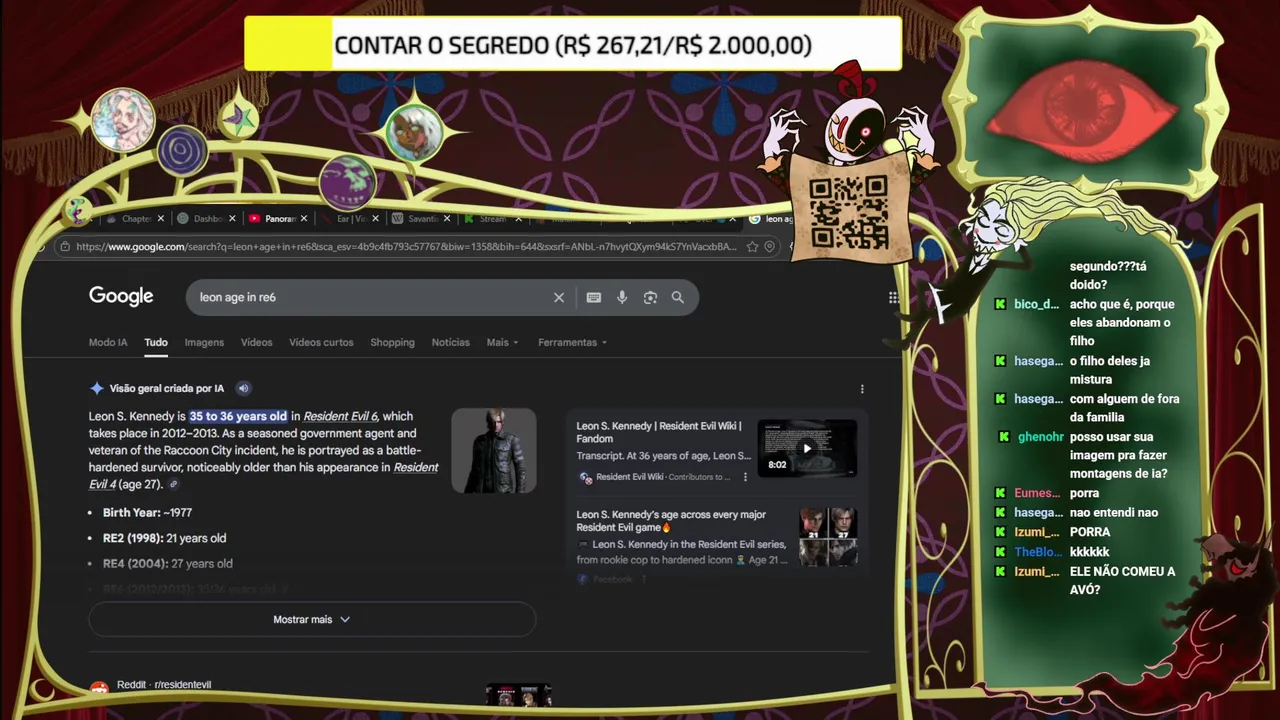
Task: Click the dark-skinned character avatar bubble
Action: pos(413,133)
